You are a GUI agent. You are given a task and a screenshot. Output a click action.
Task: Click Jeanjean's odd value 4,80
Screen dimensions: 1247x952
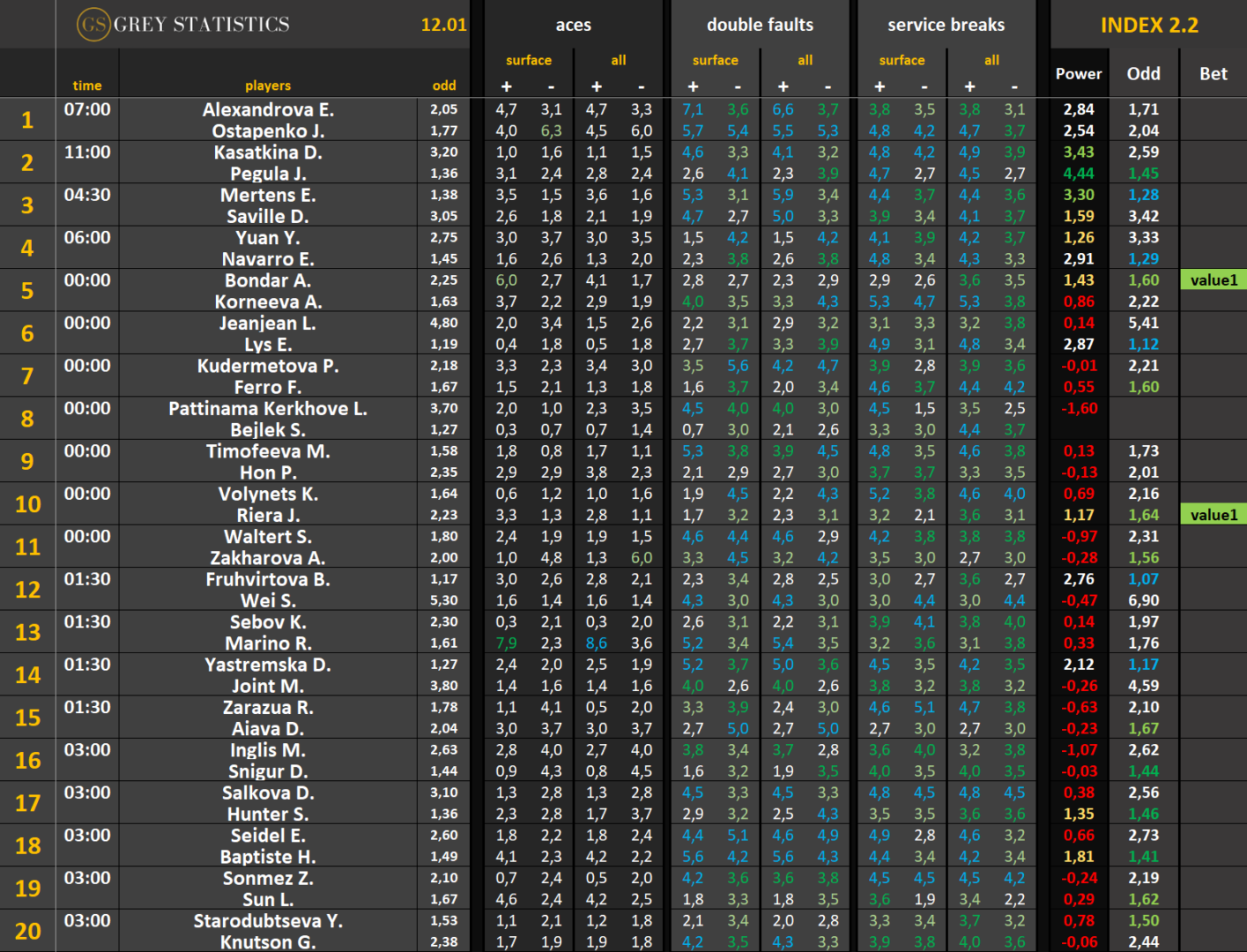tap(444, 324)
